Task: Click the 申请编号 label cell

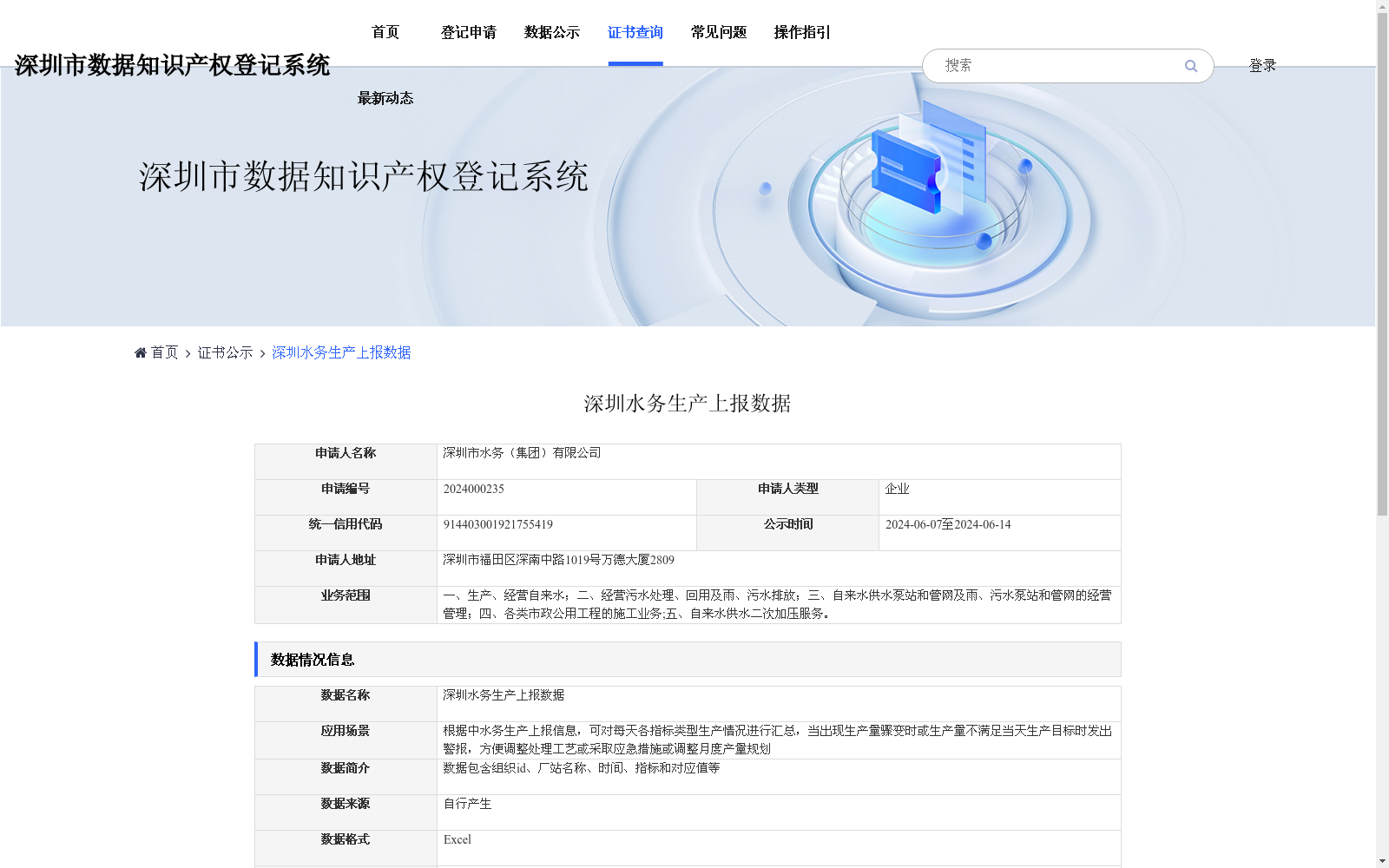Action: tap(346, 497)
